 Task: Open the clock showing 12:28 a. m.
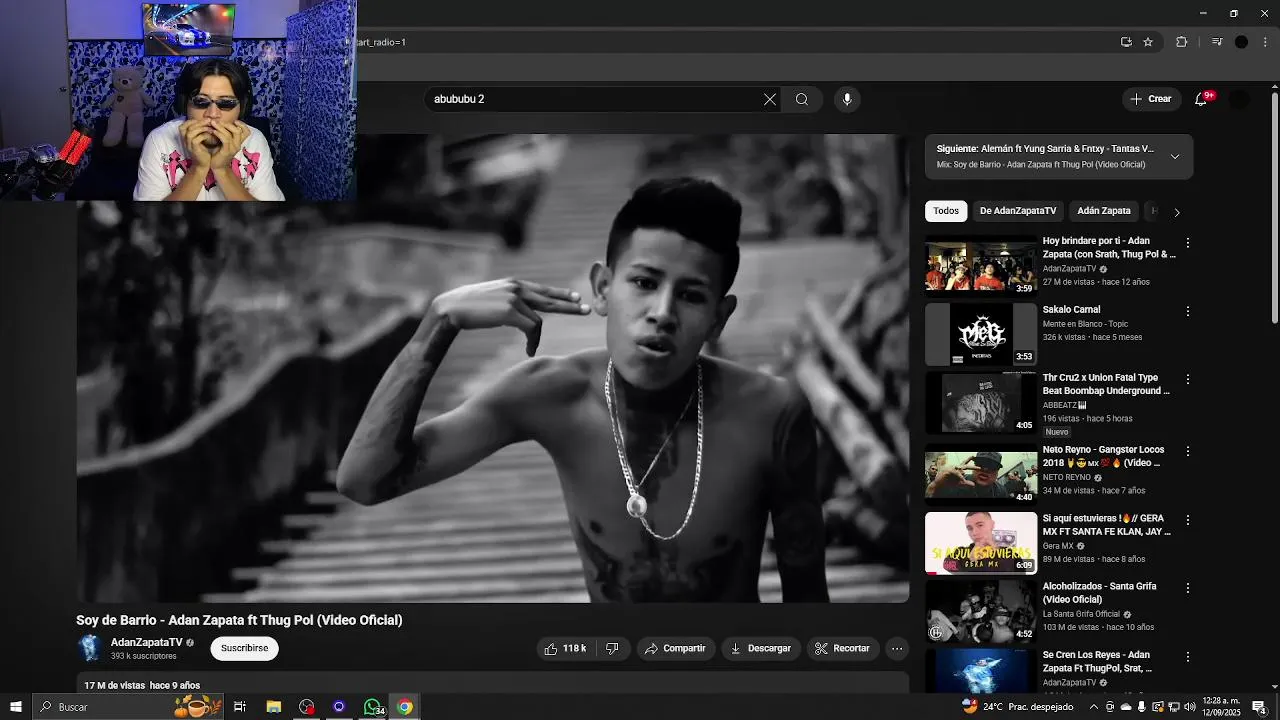click(1221, 707)
